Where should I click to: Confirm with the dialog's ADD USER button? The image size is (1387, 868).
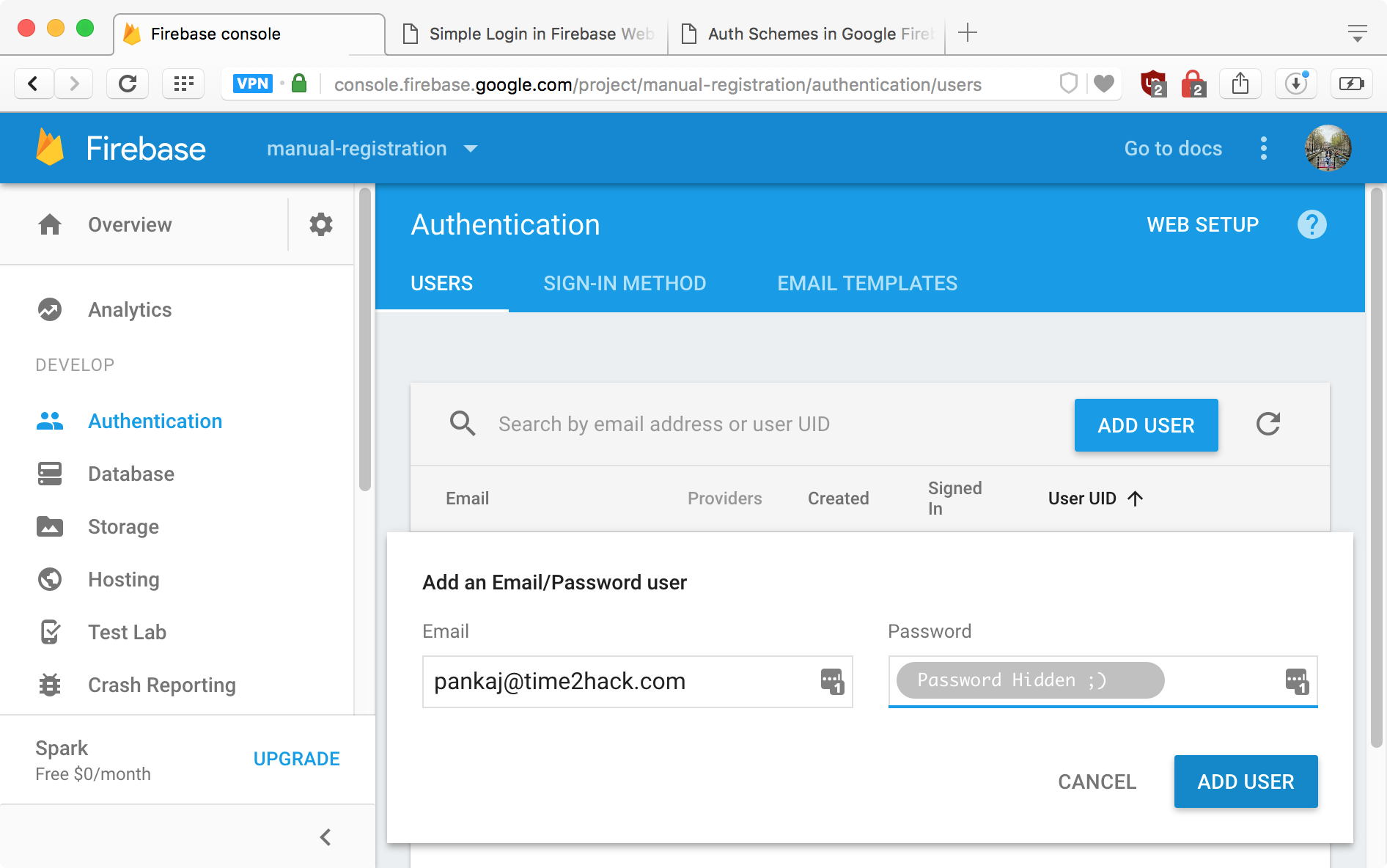coord(1246,781)
